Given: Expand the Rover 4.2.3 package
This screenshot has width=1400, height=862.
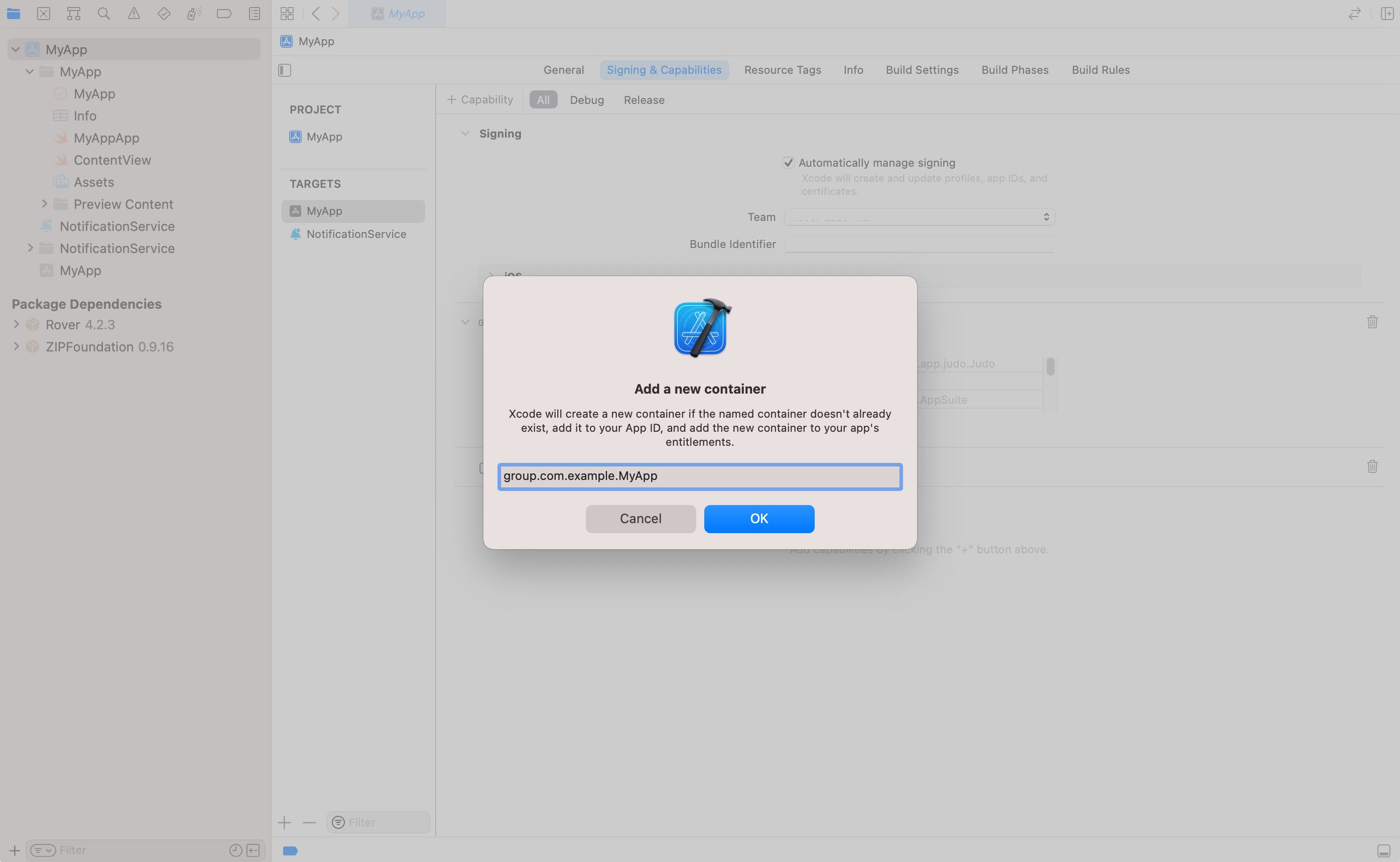Looking at the screenshot, I should 16,324.
